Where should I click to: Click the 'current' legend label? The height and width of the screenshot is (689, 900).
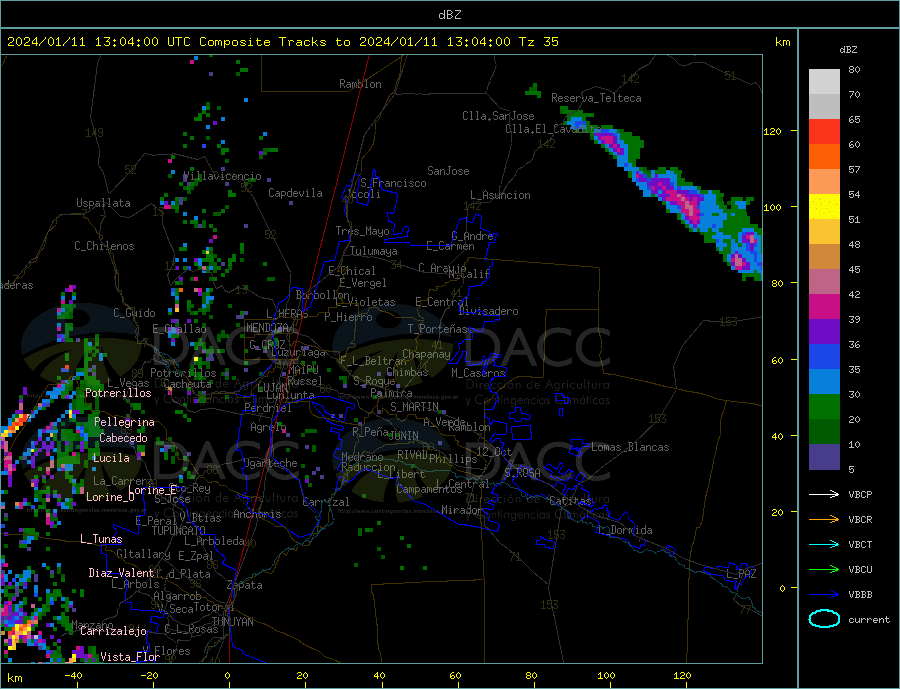click(x=869, y=620)
